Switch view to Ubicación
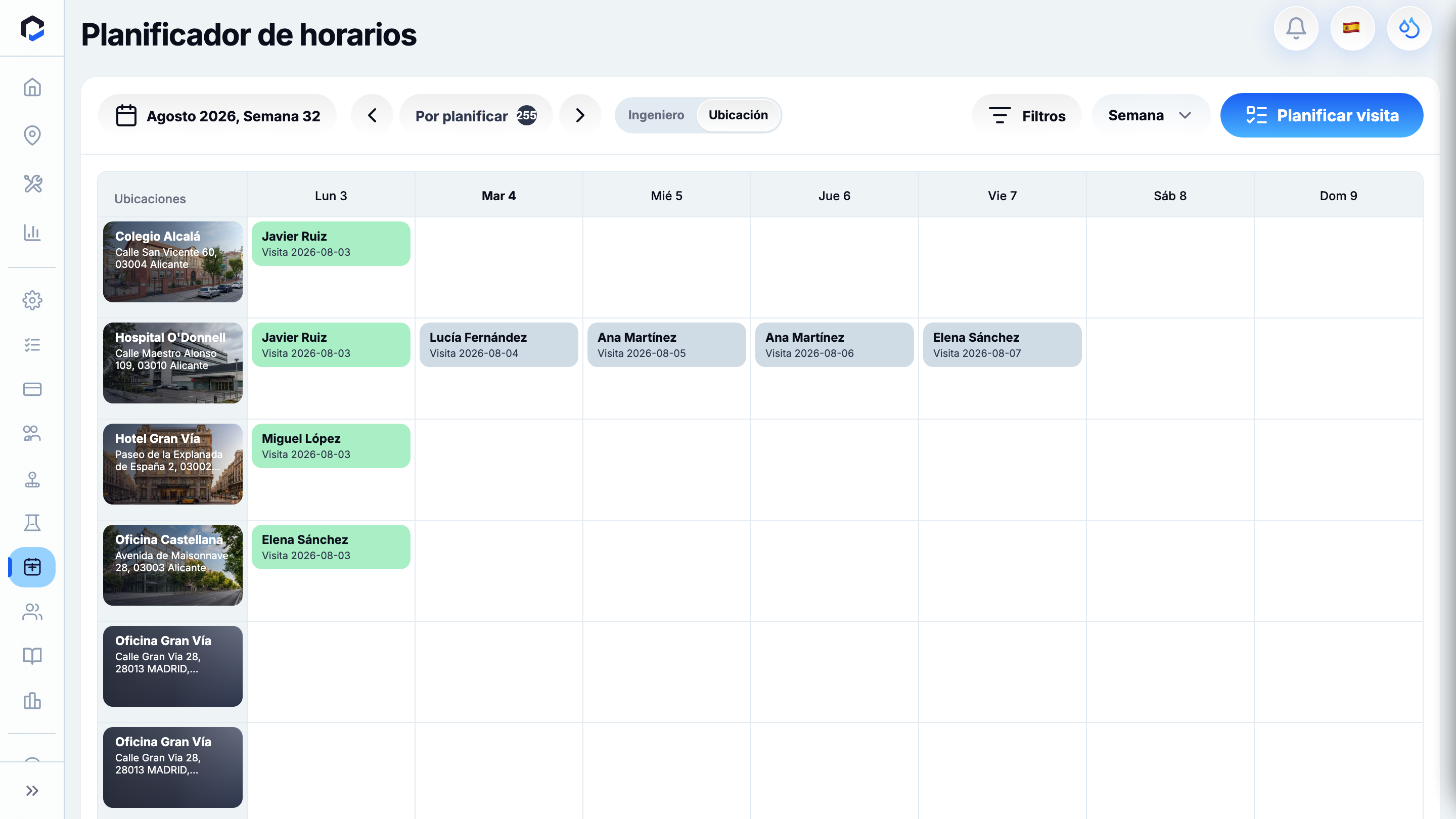This screenshot has height=819, width=1456. [738, 115]
